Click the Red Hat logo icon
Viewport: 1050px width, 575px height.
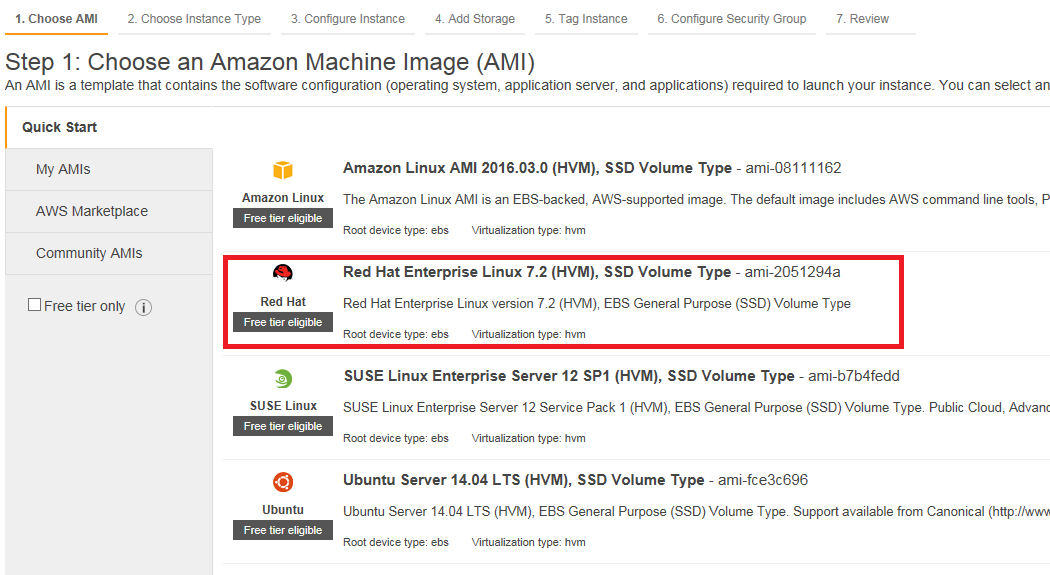283,273
